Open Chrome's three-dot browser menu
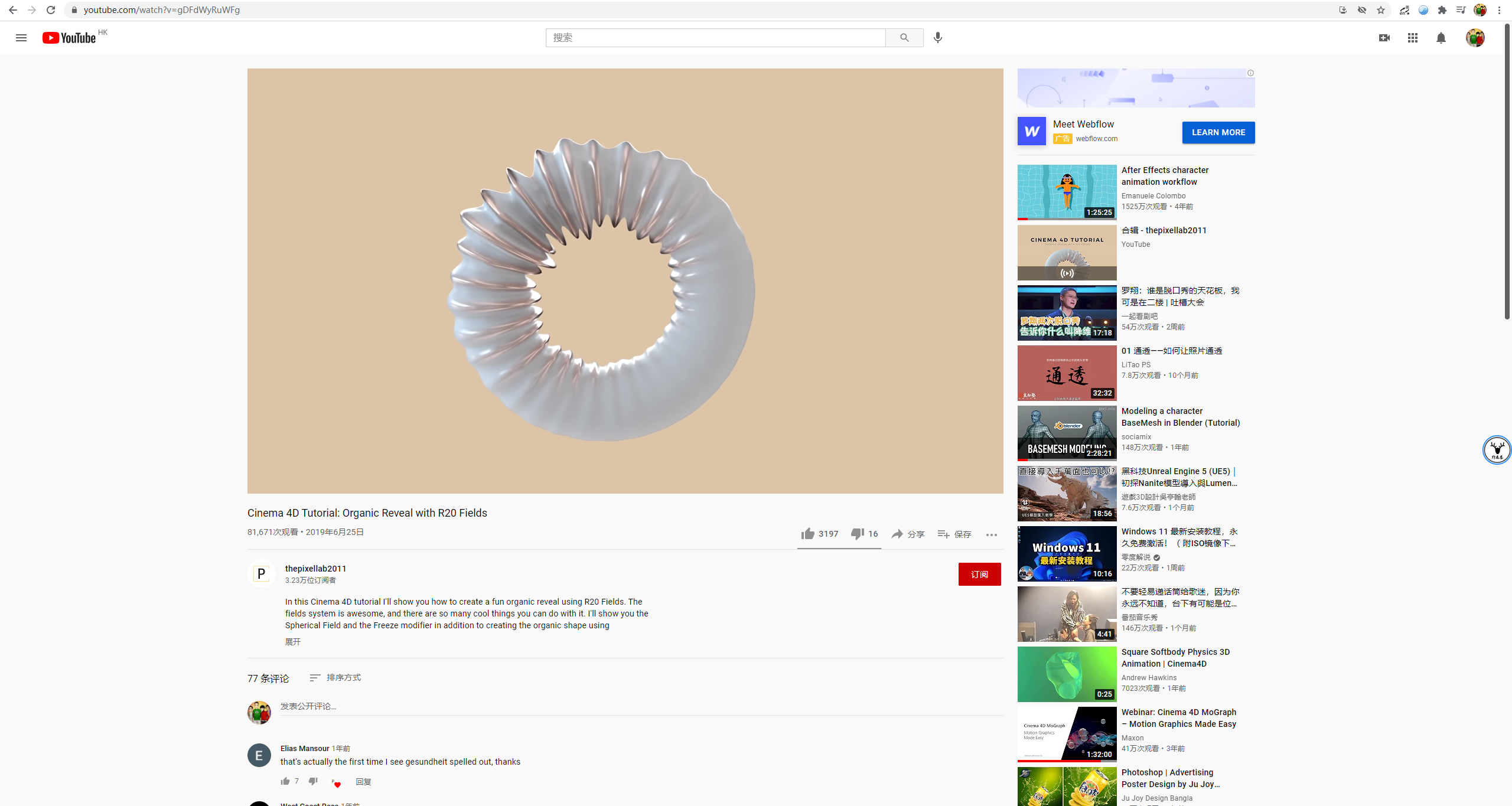Viewport: 1512px width, 806px height. (x=1499, y=10)
